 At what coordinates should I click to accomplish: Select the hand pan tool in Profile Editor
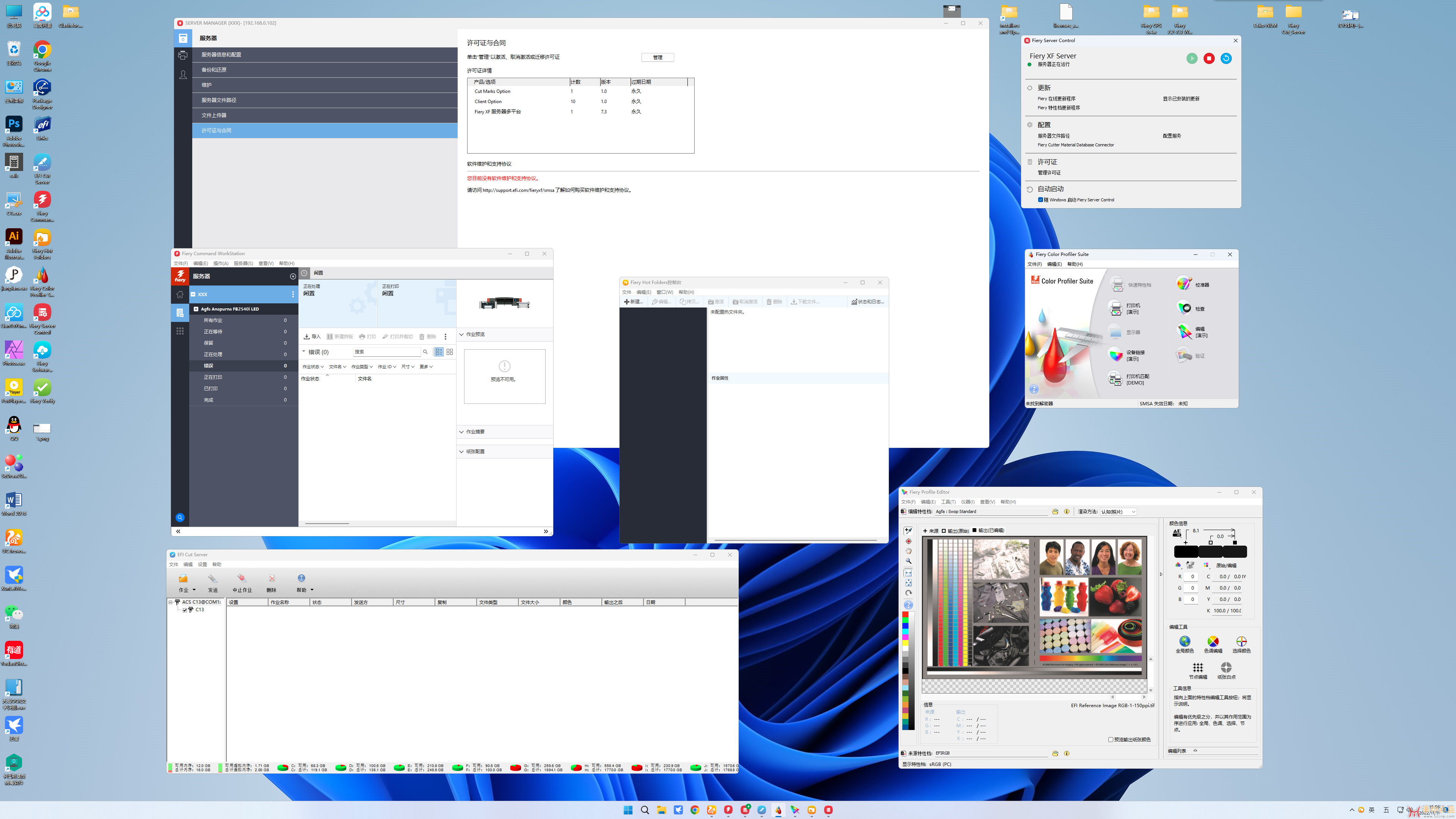pyautogui.click(x=908, y=551)
